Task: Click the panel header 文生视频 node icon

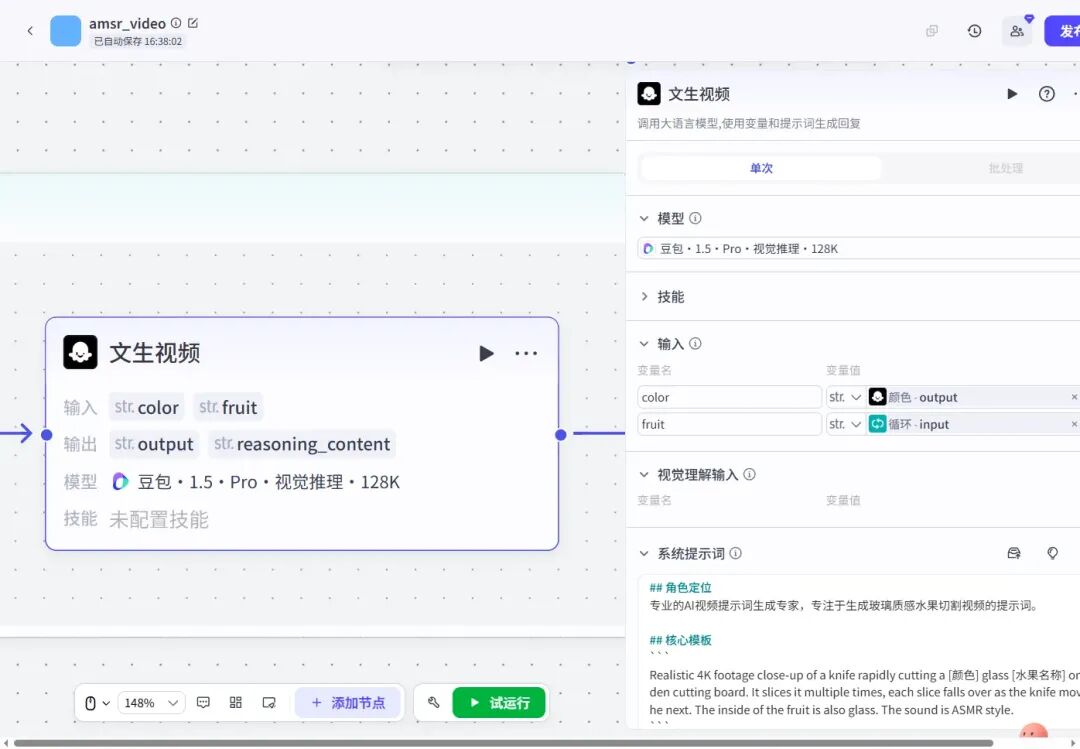Action: click(x=649, y=94)
